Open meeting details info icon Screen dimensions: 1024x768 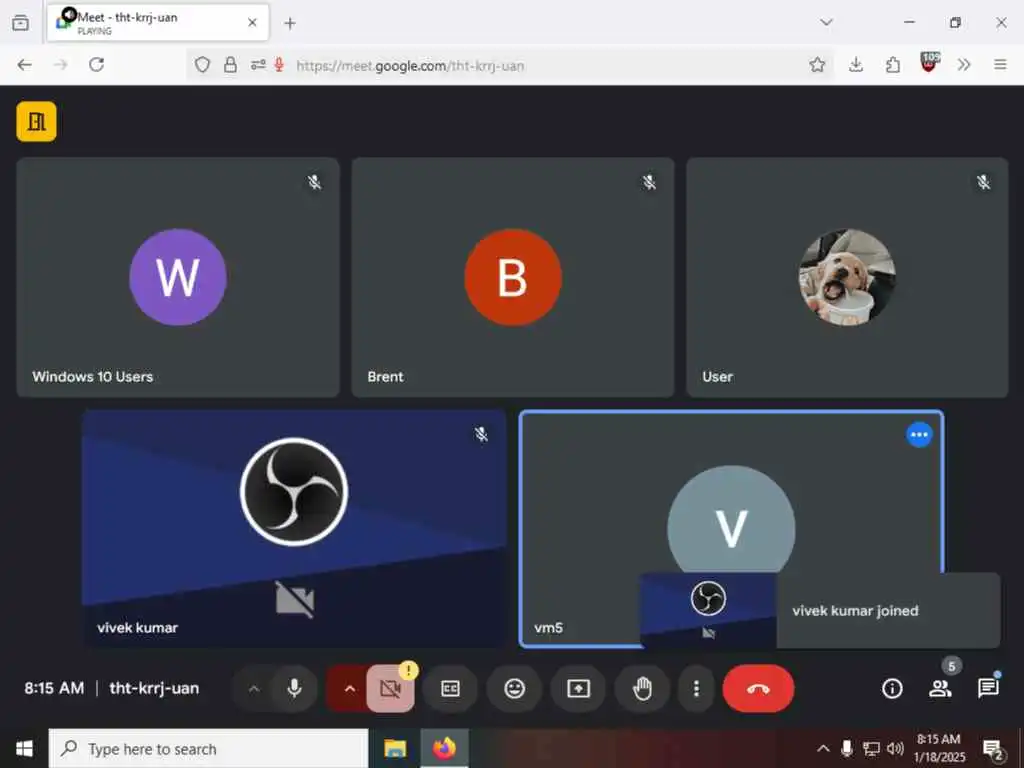pos(892,688)
